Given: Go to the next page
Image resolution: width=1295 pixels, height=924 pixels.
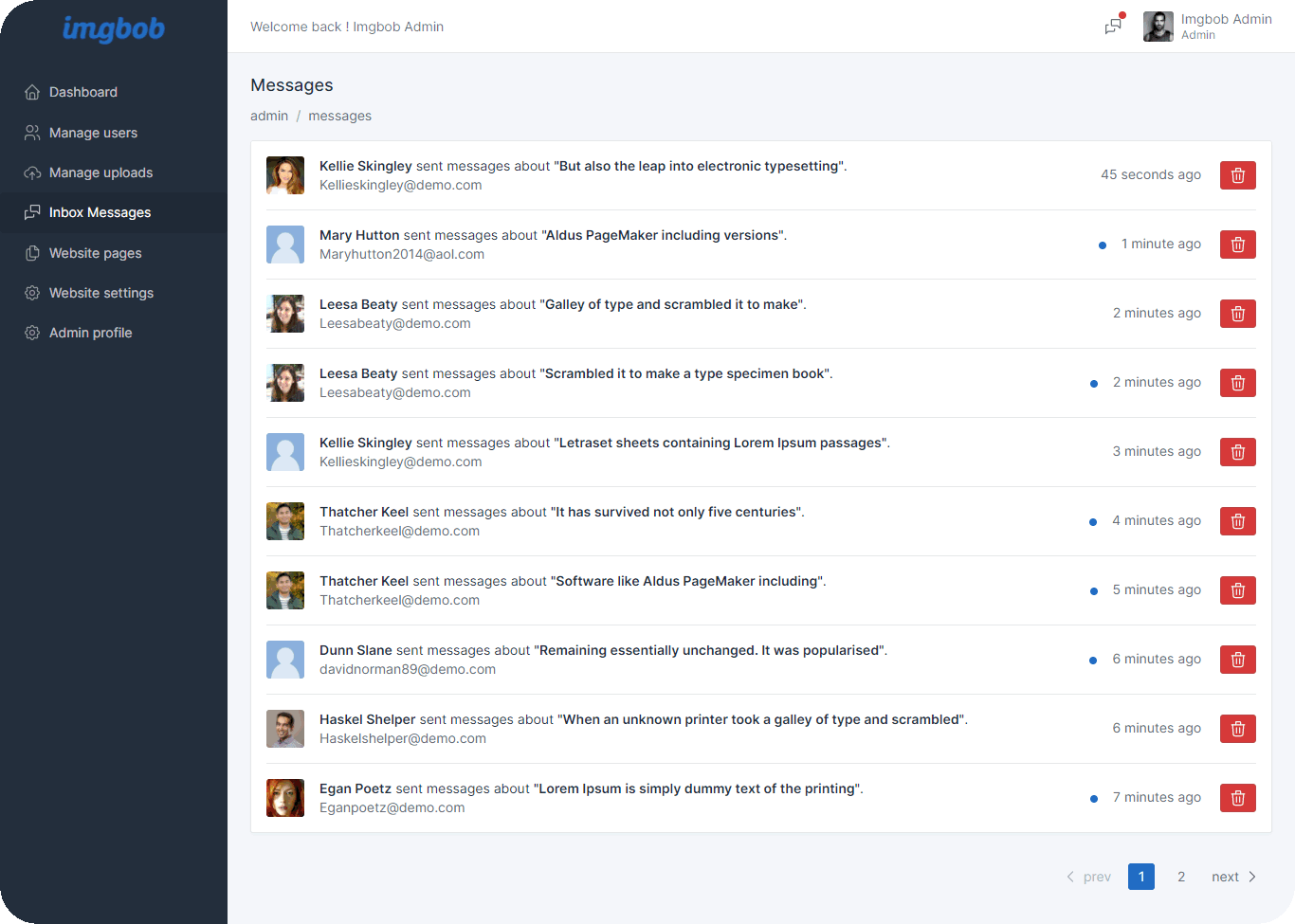Looking at the screenshot, I should point(1233,877).
